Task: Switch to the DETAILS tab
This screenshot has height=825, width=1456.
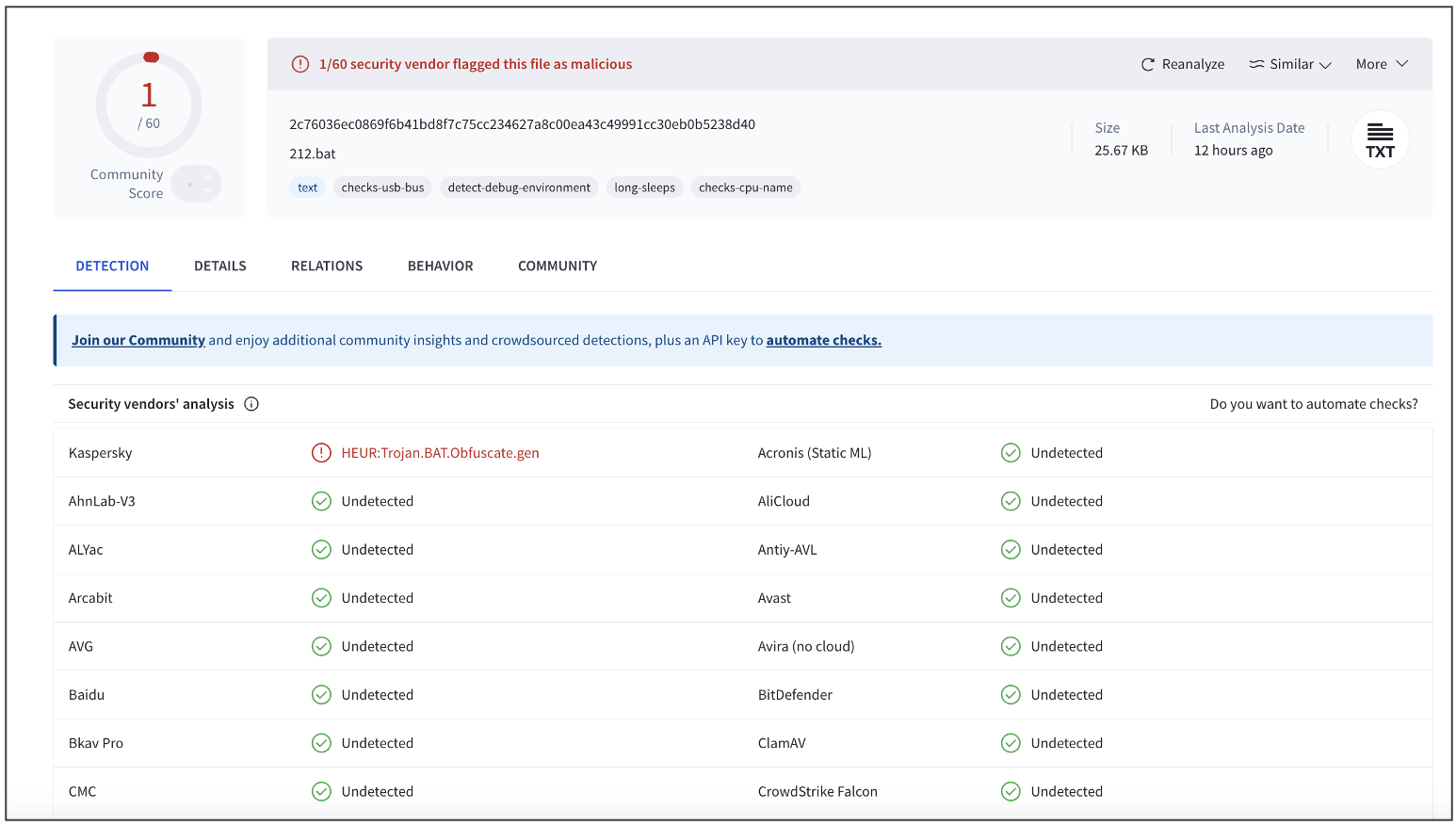Action: click(220, 267)
